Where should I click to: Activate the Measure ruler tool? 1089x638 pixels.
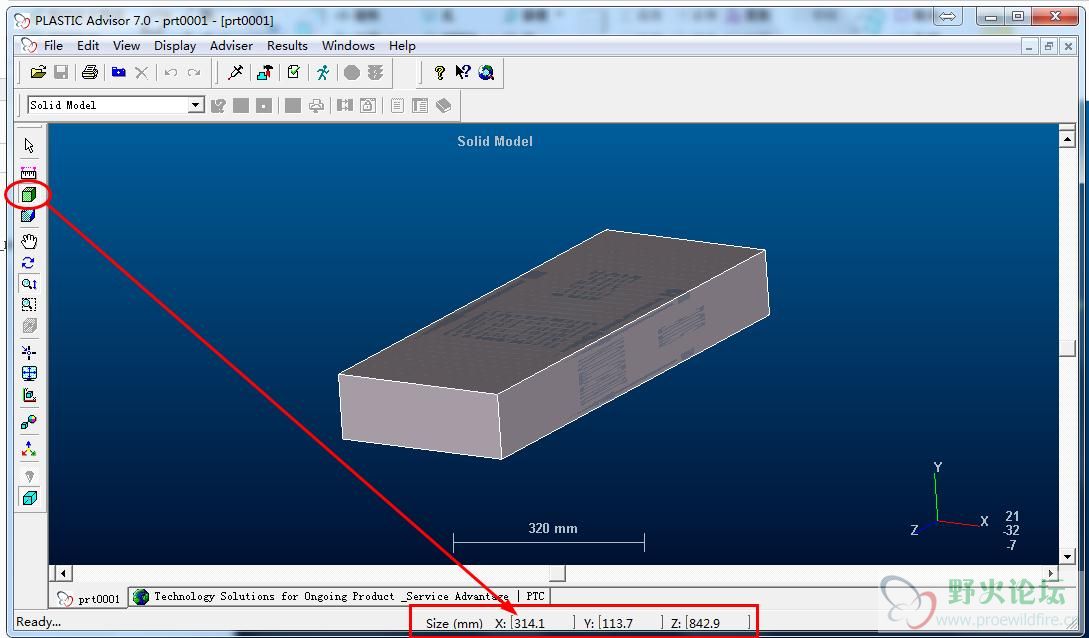point(28,172)
